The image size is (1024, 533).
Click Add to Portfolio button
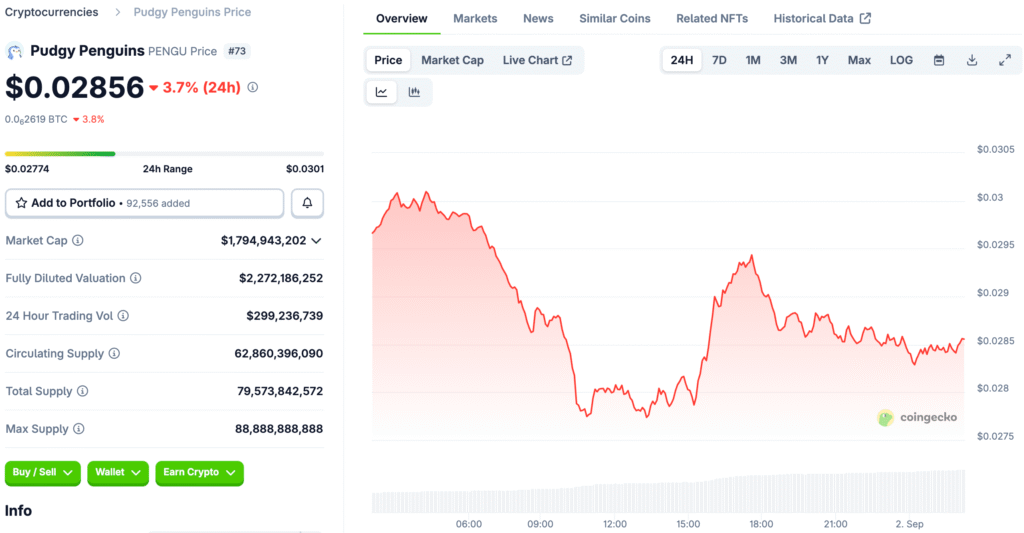coord(144,203)
